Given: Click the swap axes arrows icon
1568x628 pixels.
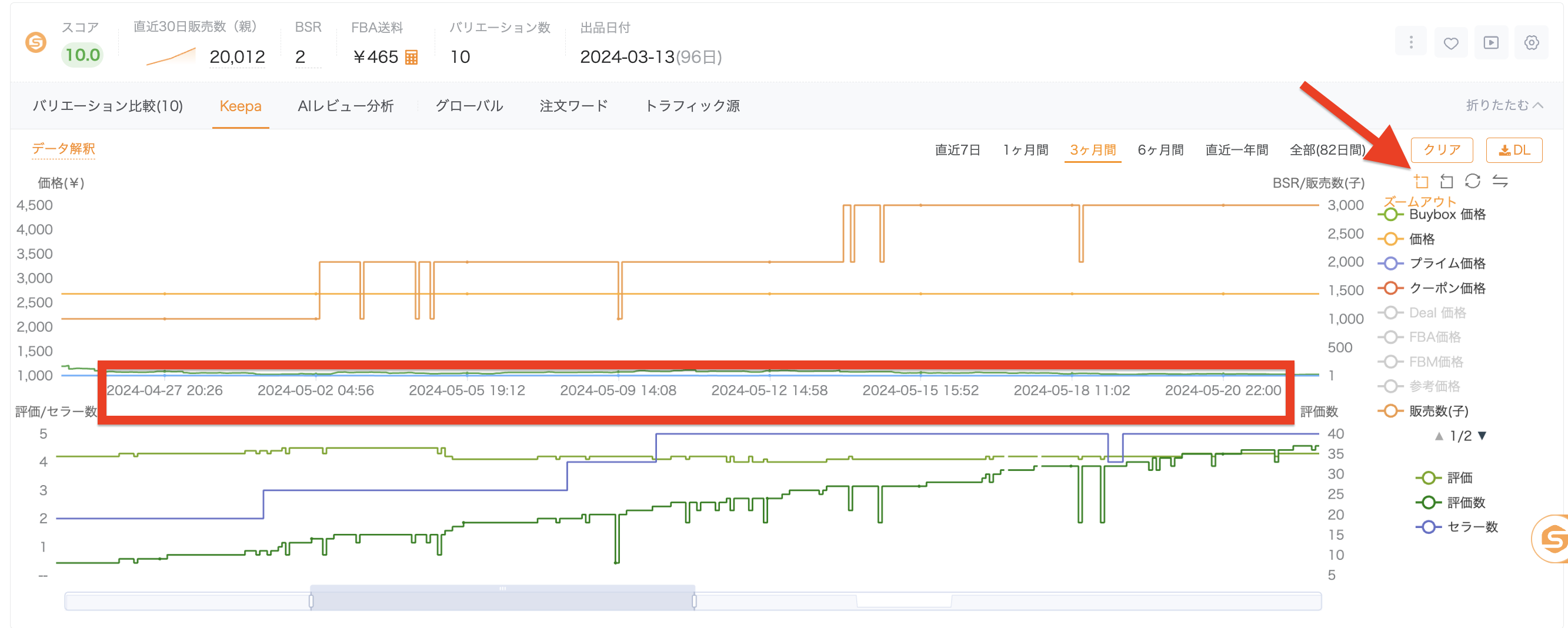Looking at the screenshot, I should click(x=1500, y=181).
